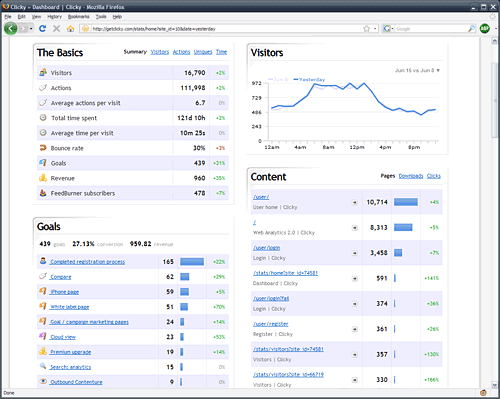Click the status bar icon at bottom right
Screen dimensions: 500x399
click(x=483, y=393)
